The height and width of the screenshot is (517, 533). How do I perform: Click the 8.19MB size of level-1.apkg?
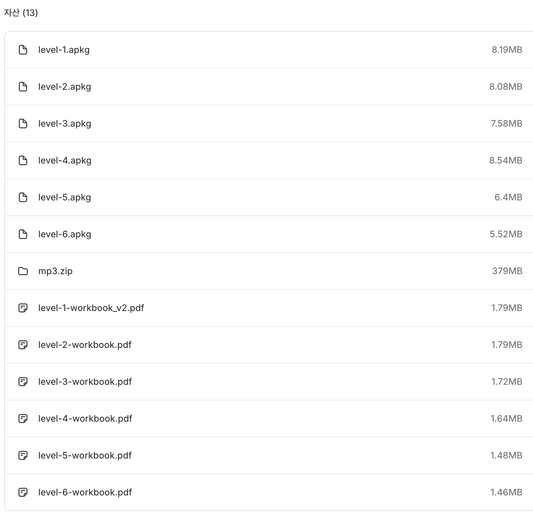click(507, 50)
